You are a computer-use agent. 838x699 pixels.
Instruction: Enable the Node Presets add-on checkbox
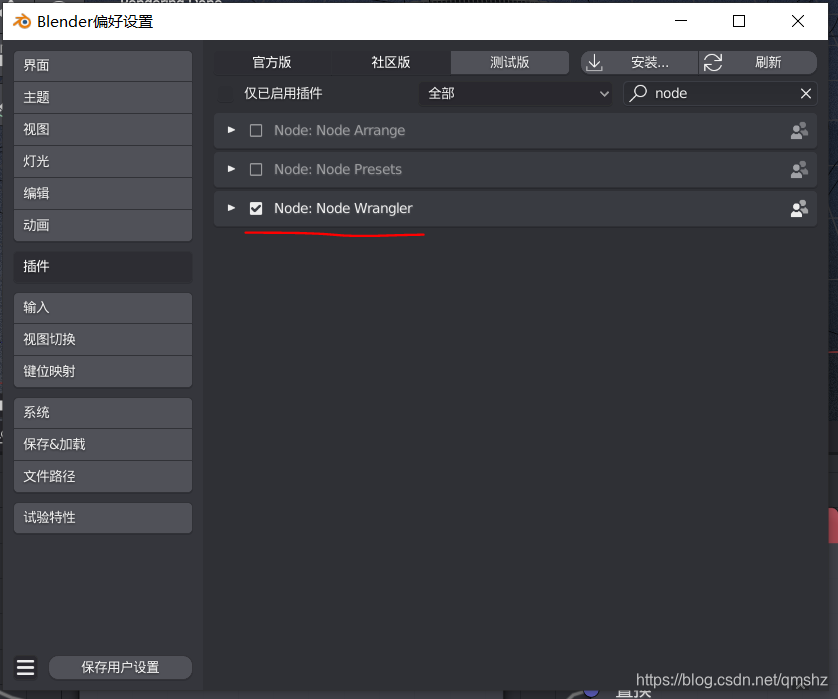[x=256, y=169]
